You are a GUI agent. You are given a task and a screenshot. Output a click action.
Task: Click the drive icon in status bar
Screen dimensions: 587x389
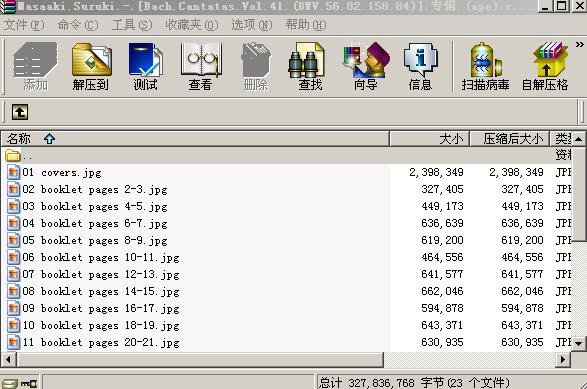pos(9,383)
